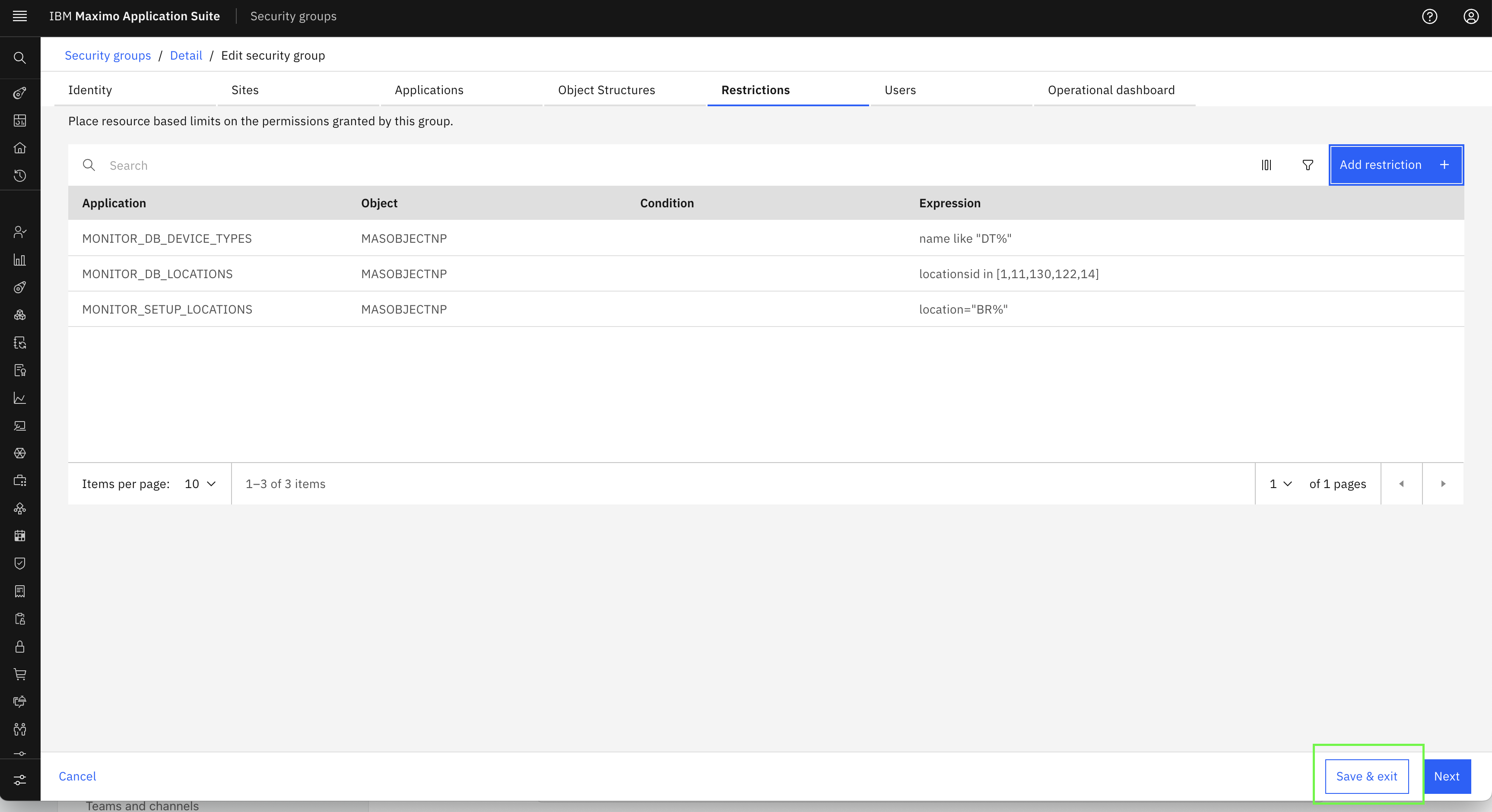Click the help question mark icon

coord(1429,16)
